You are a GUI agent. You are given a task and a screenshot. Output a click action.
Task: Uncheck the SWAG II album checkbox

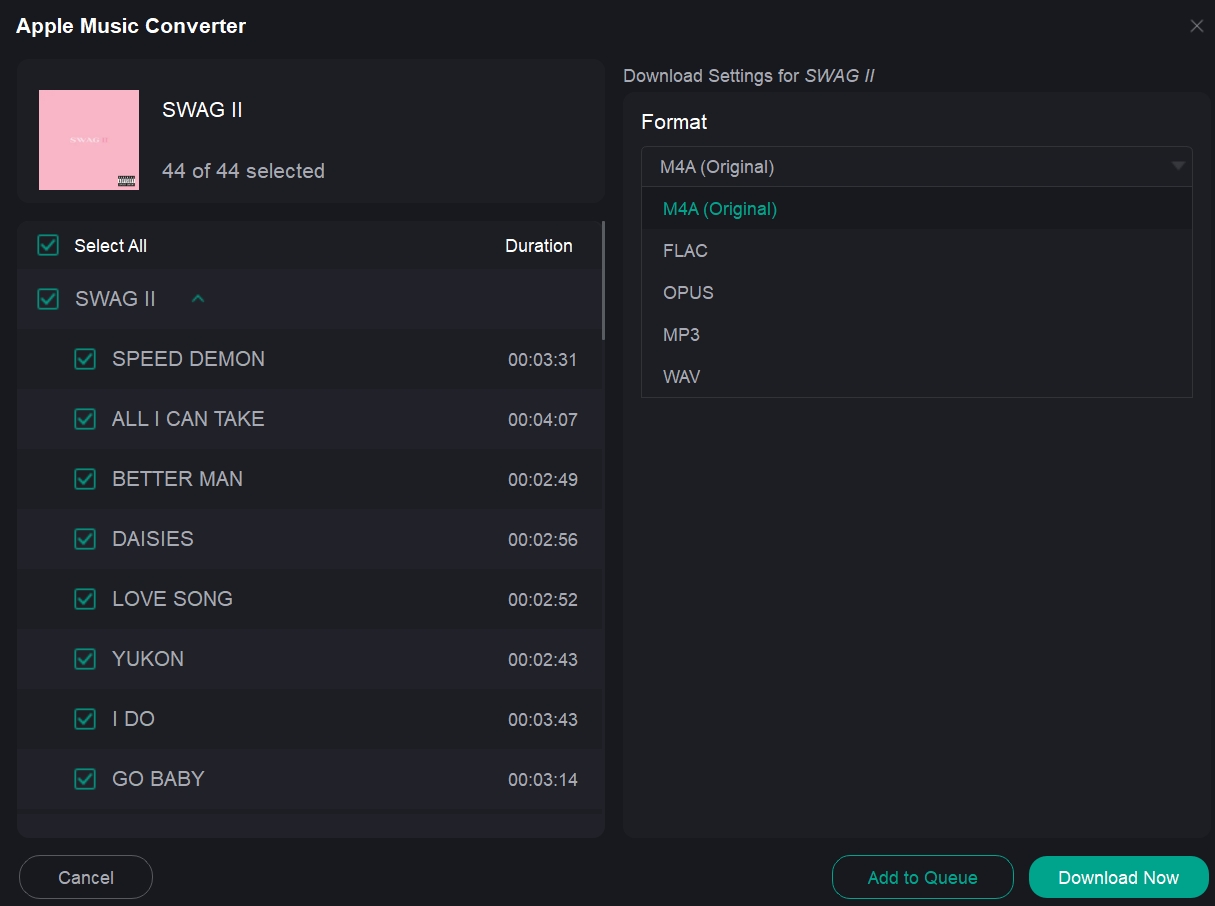click(x=47, y=298)
